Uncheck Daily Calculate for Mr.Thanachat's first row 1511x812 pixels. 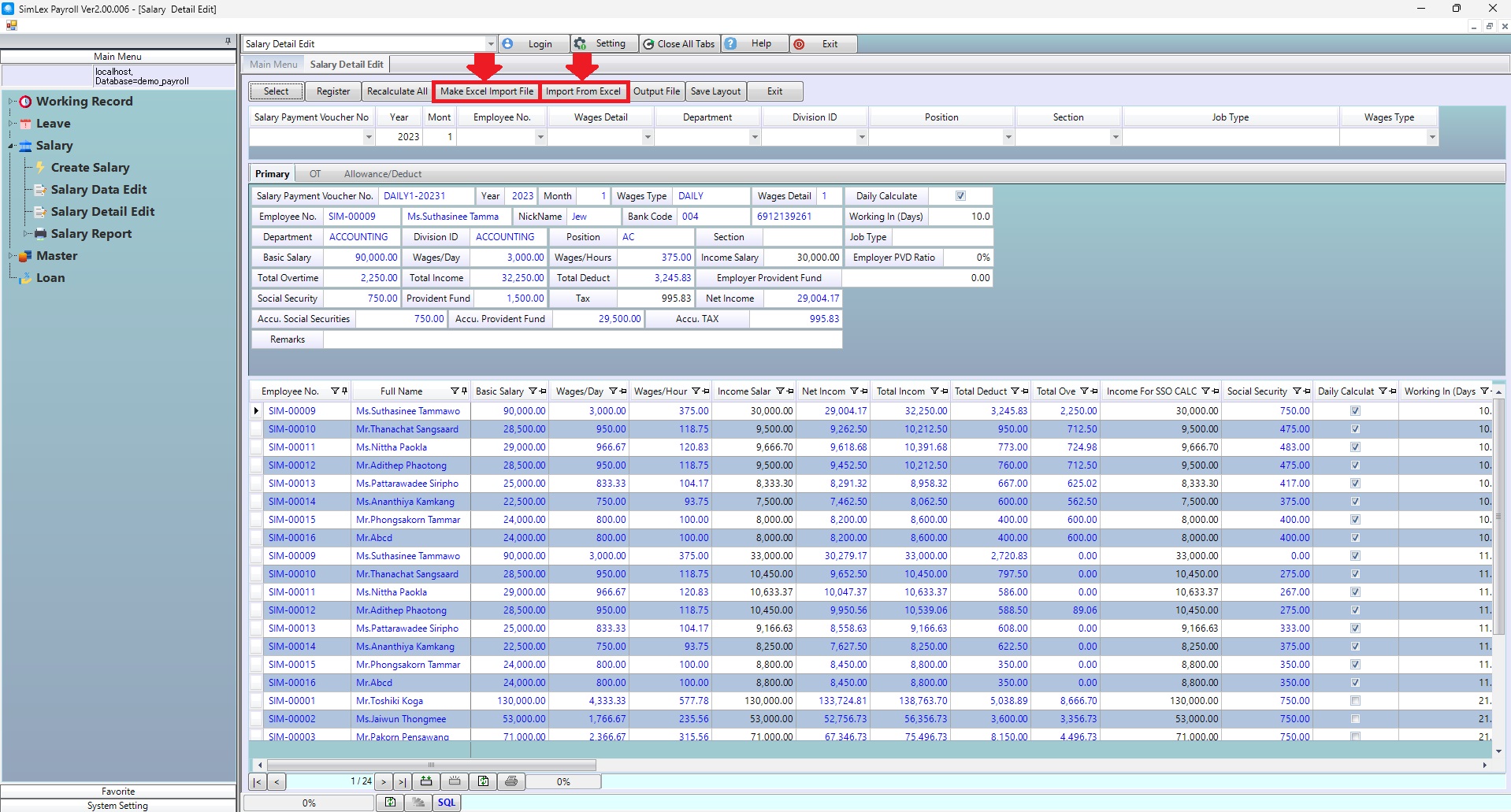1355,429
